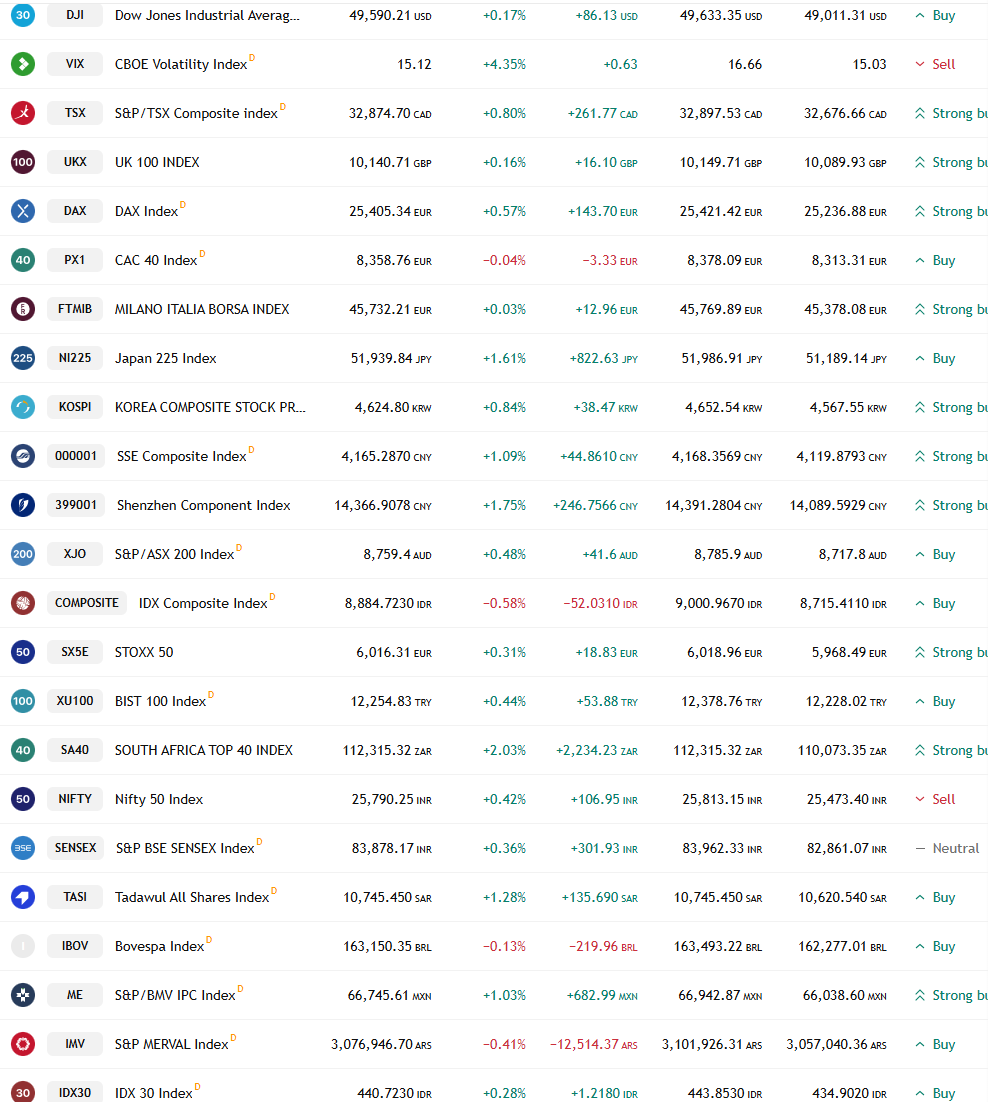The height and width of the screenshot is (1102, 988).
Task: Click the VIX index logo icon
Action: tap(23, 64)
